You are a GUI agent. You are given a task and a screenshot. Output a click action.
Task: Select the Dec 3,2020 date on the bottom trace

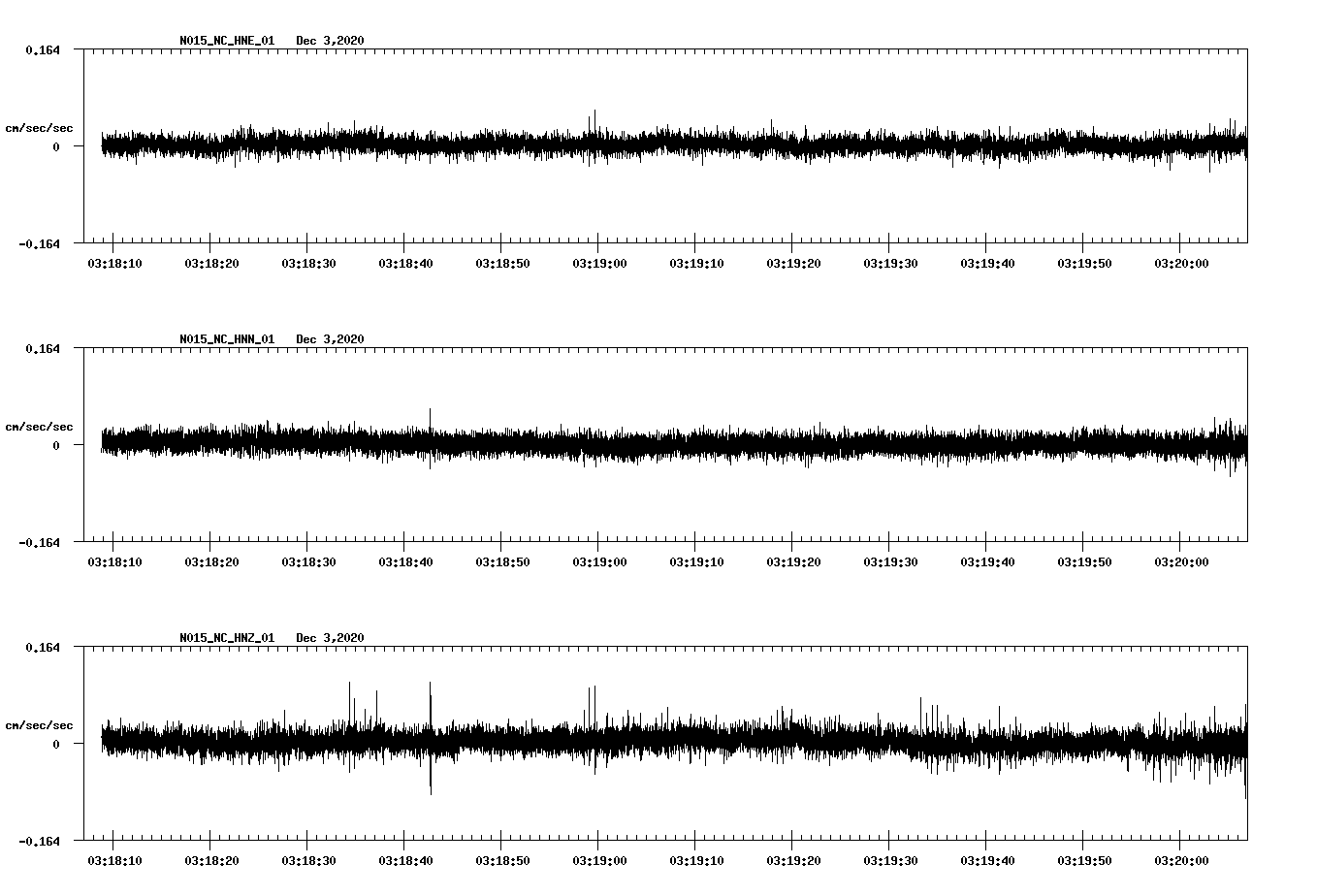[332, 639]
